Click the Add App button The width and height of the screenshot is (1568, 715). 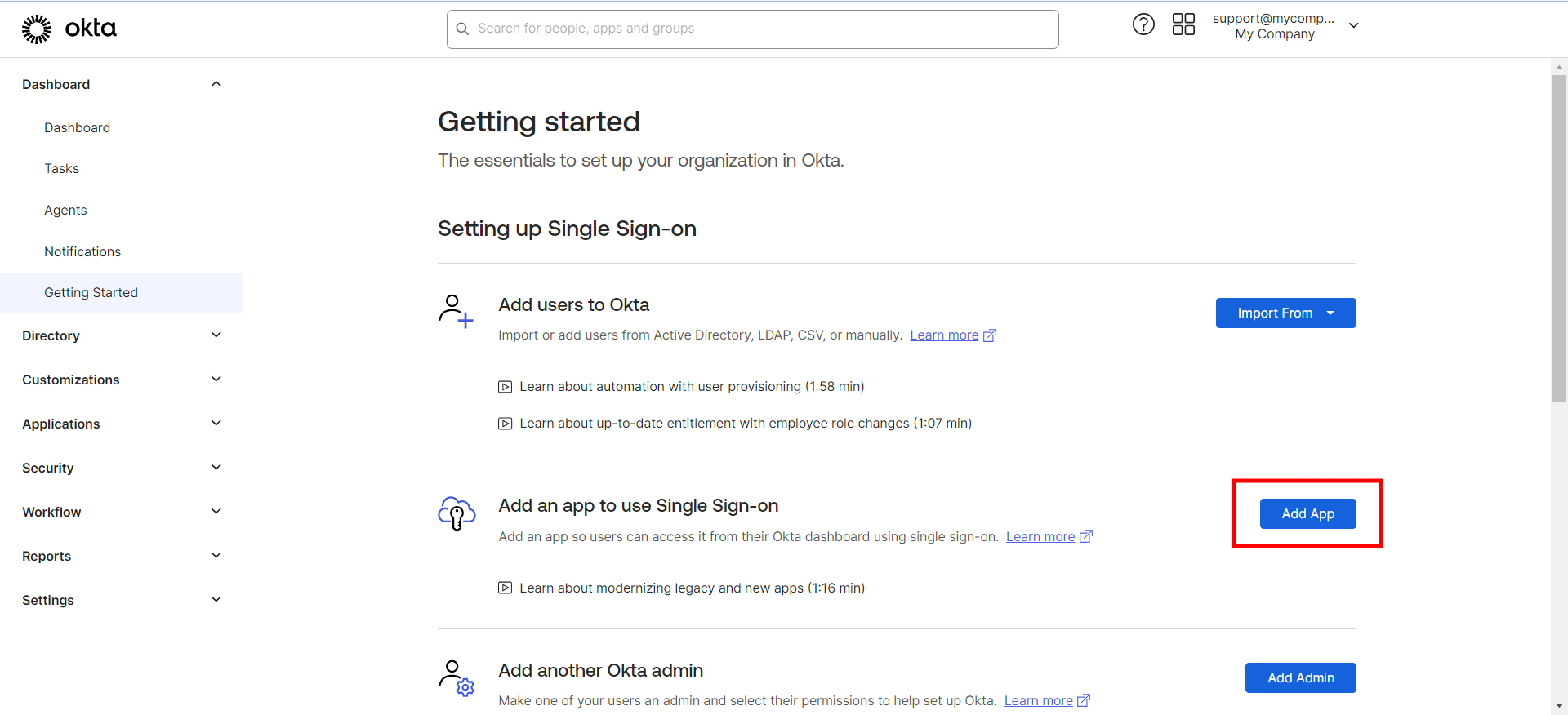[x=1307, y=513]
